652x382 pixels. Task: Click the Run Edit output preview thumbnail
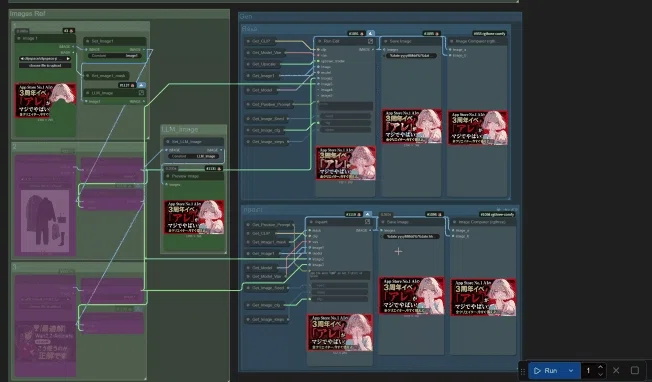pyautogui.click(x=346, y=163)
